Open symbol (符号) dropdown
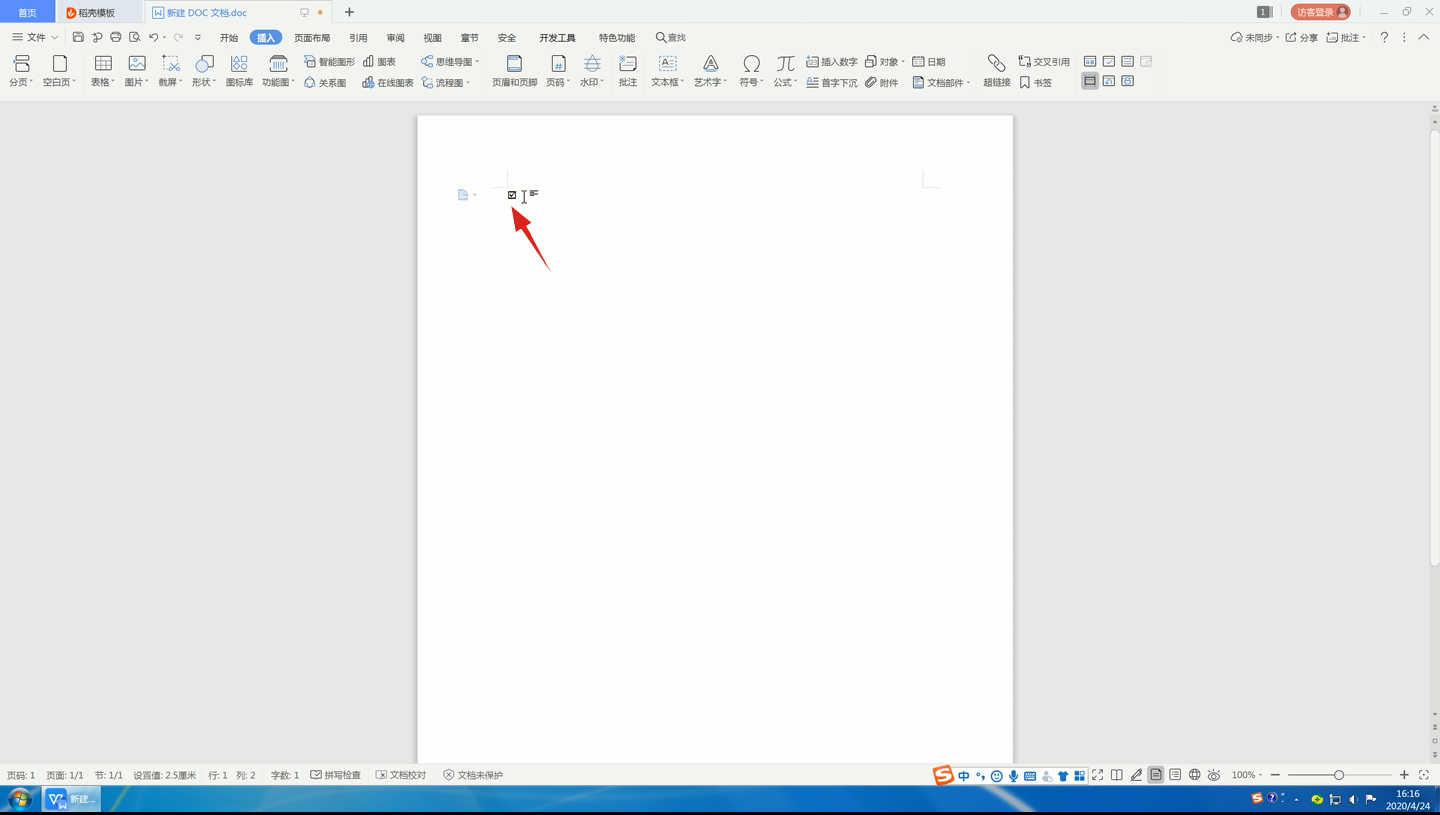 751,71
